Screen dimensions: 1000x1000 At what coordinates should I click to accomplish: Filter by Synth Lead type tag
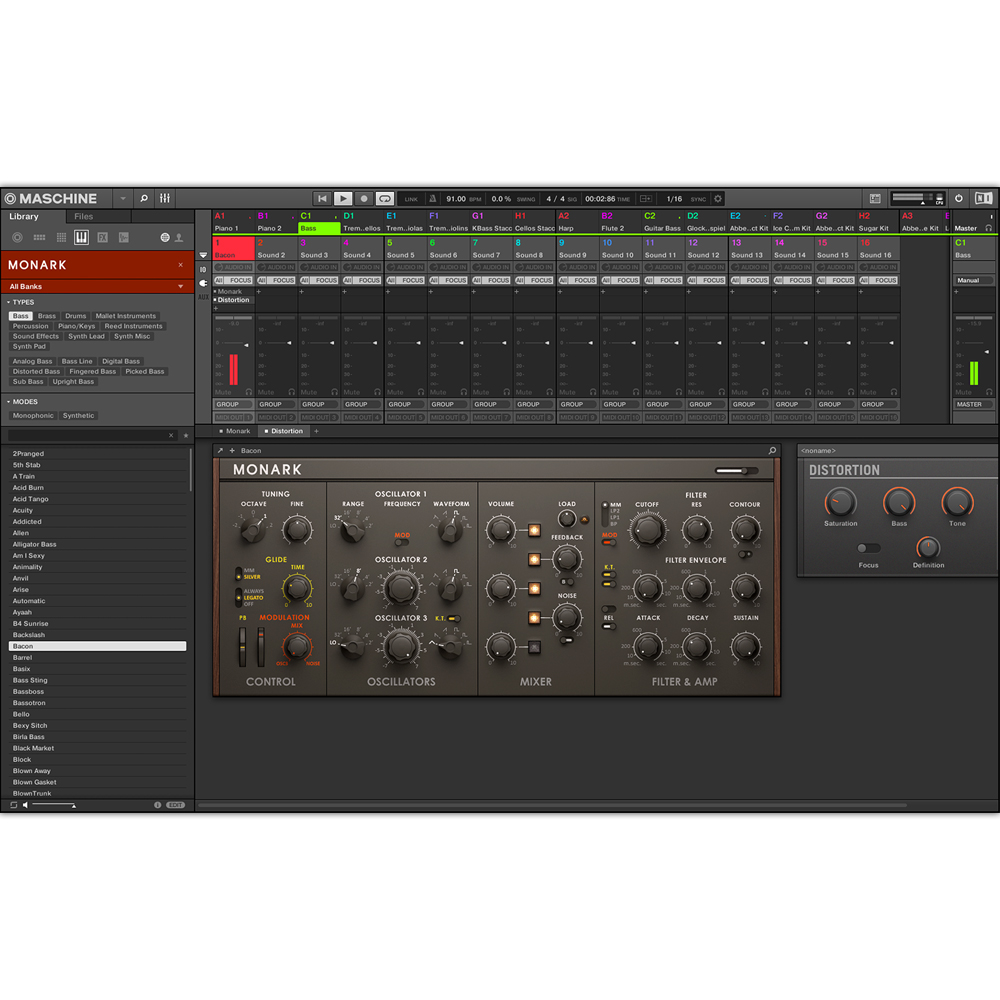click(x=86, y=336)
